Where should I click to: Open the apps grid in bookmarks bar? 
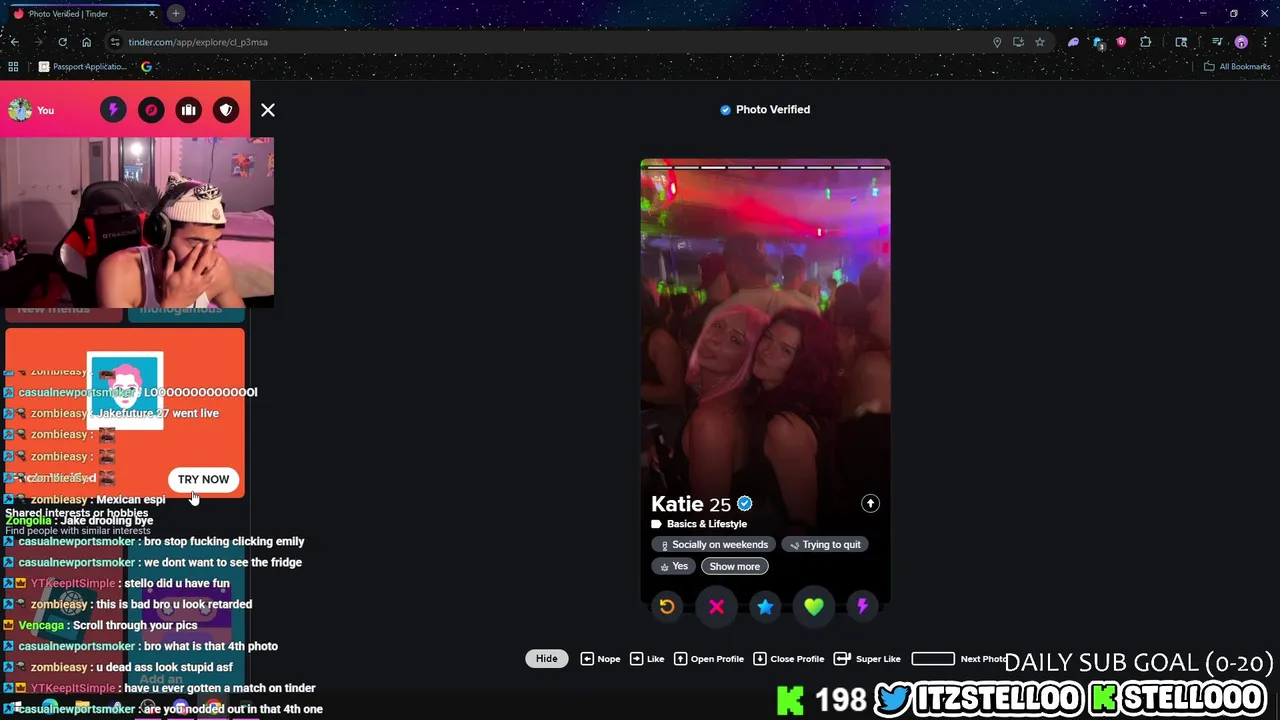point(13,67)
